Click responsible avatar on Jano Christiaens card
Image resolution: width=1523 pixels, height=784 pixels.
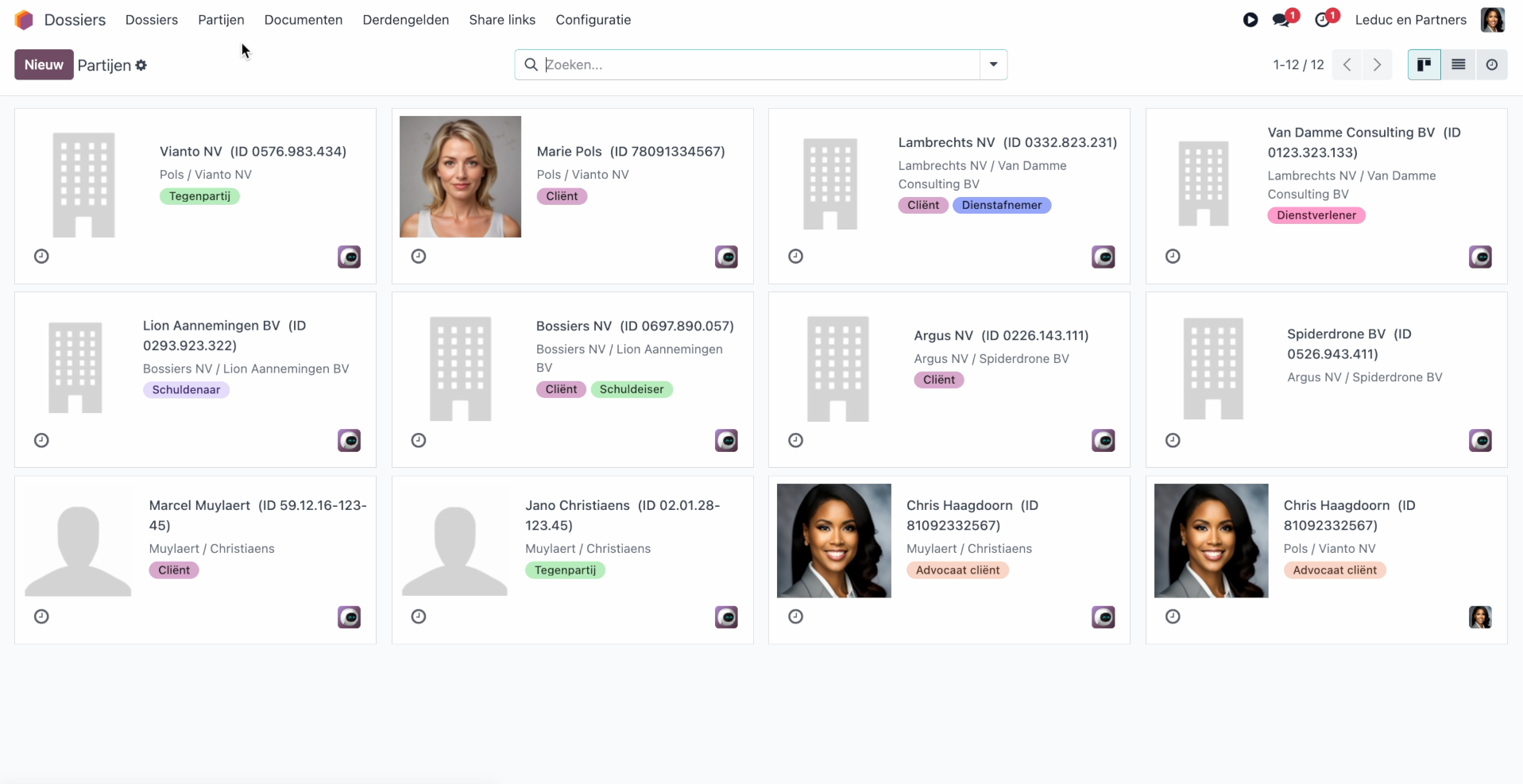726,617
